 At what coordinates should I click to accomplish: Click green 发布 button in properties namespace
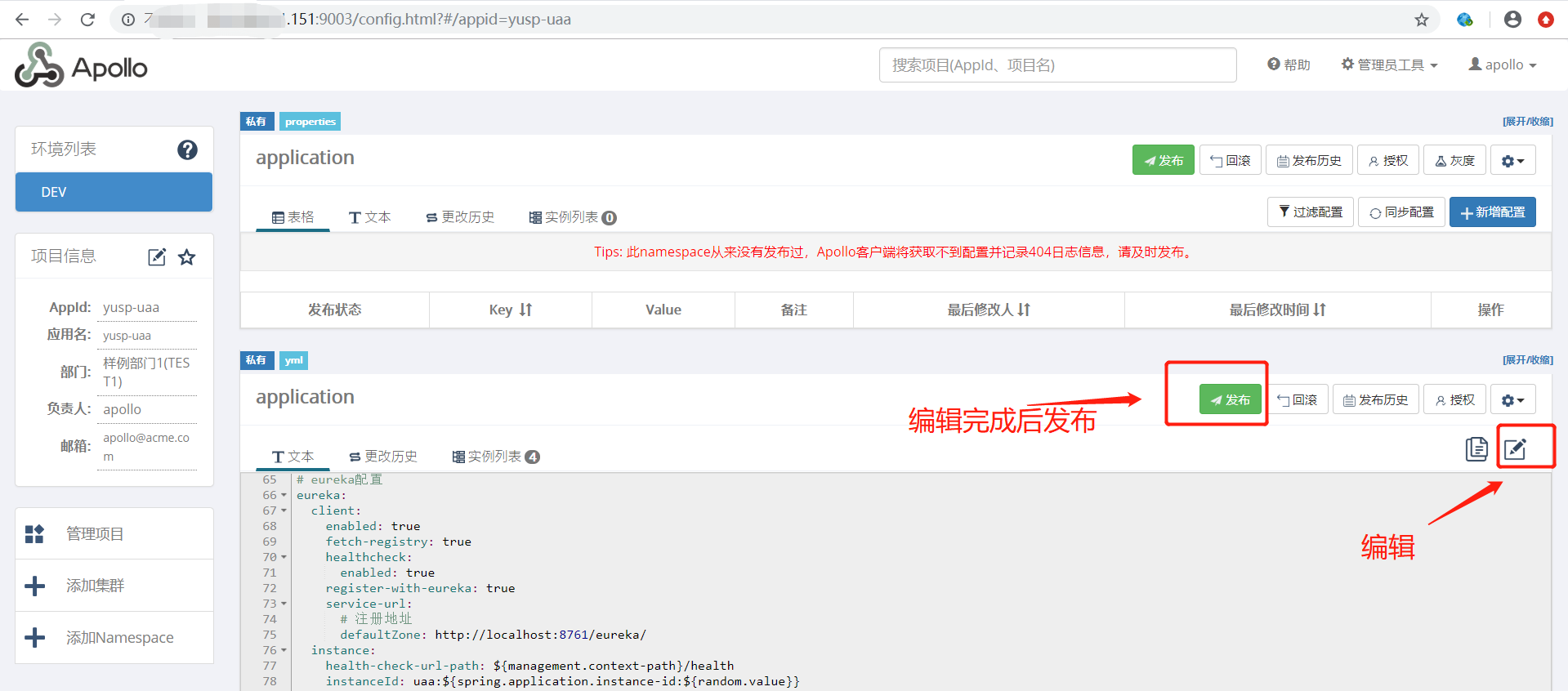point(1163,160)
